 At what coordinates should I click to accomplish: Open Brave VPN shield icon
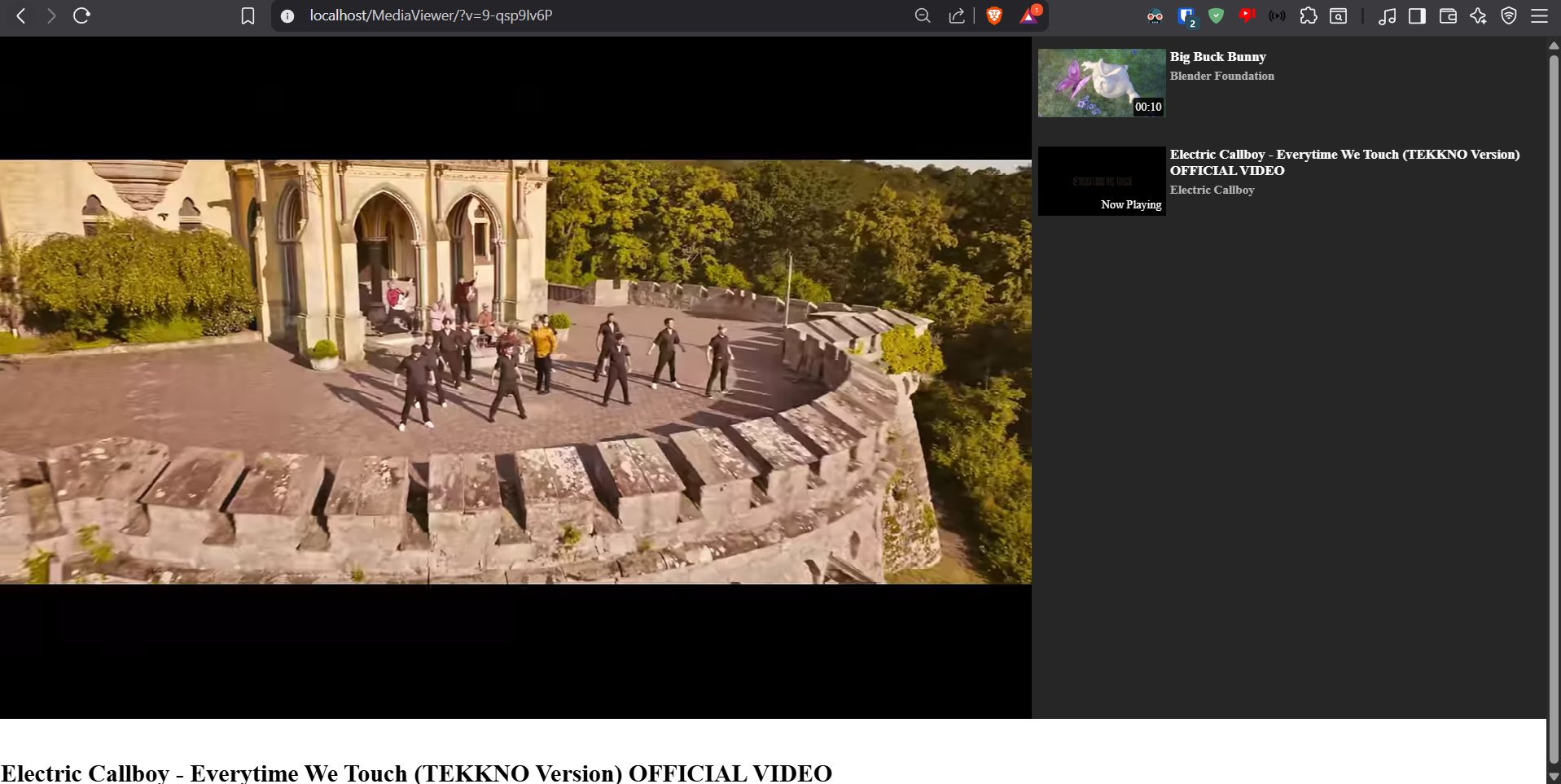[x=1509, y=15]
